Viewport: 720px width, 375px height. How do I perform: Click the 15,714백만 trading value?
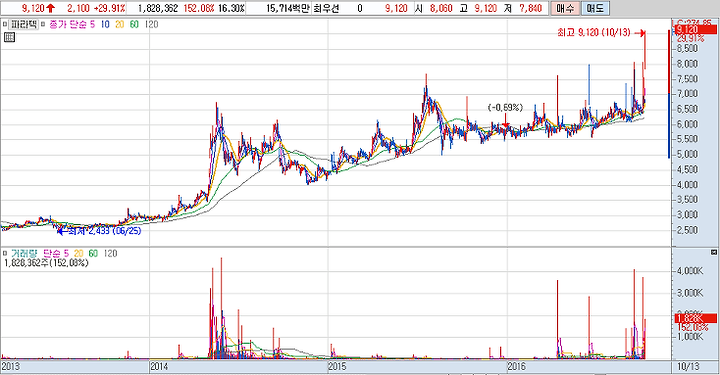tap(287, 8)
